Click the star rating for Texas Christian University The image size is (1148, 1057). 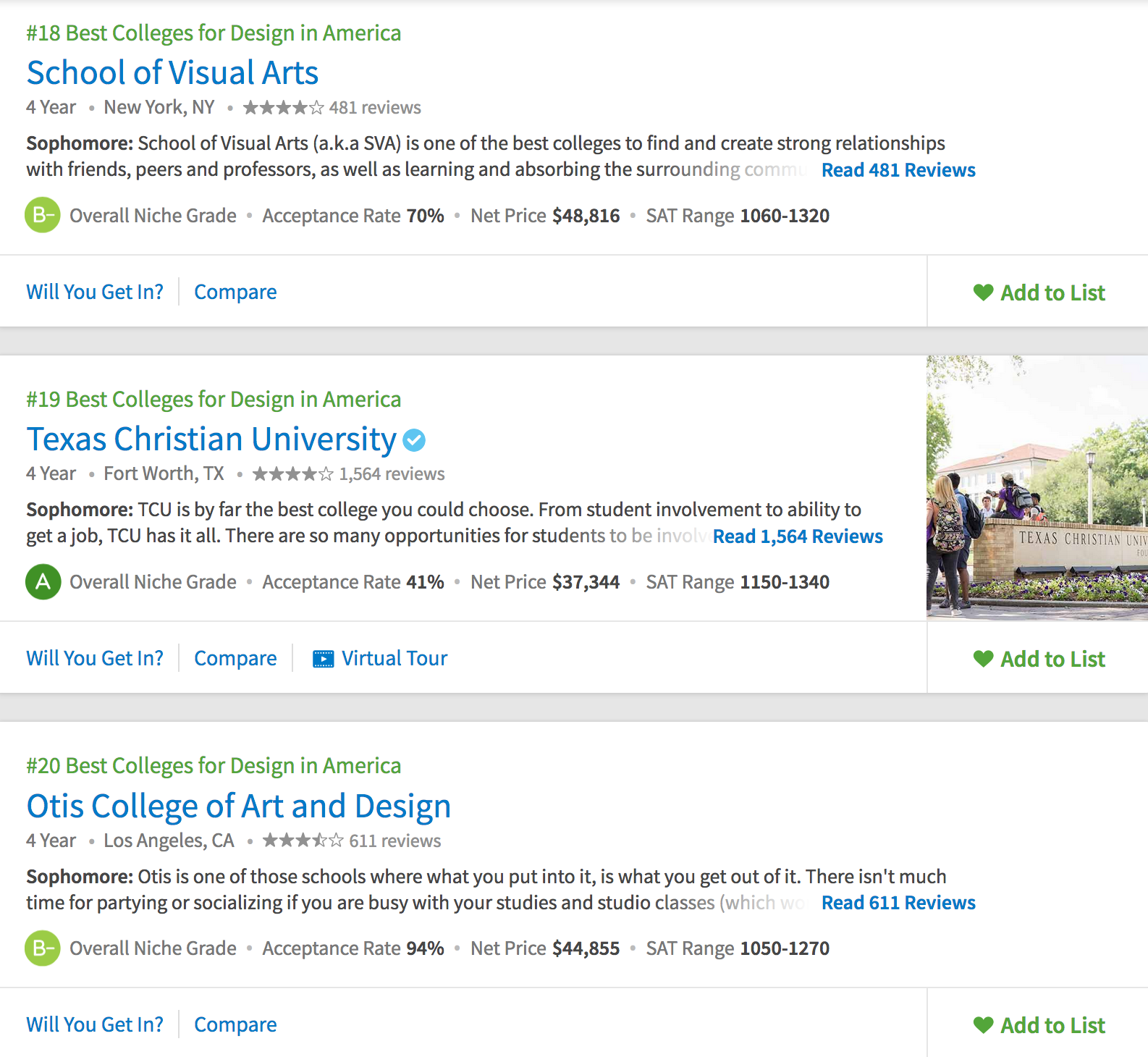pyautogui.click(x=292, y=474)
